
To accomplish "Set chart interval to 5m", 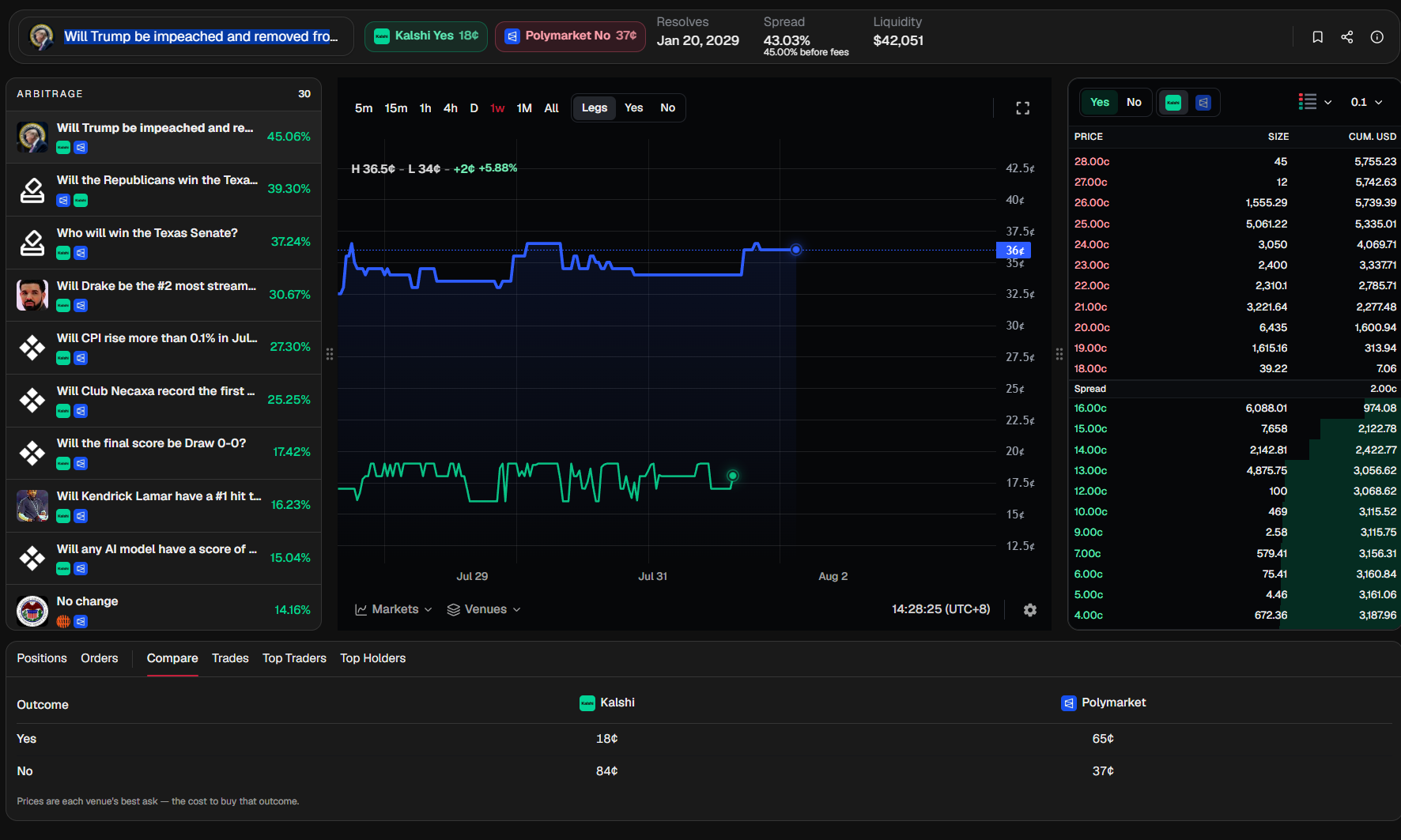I will 364,108.
